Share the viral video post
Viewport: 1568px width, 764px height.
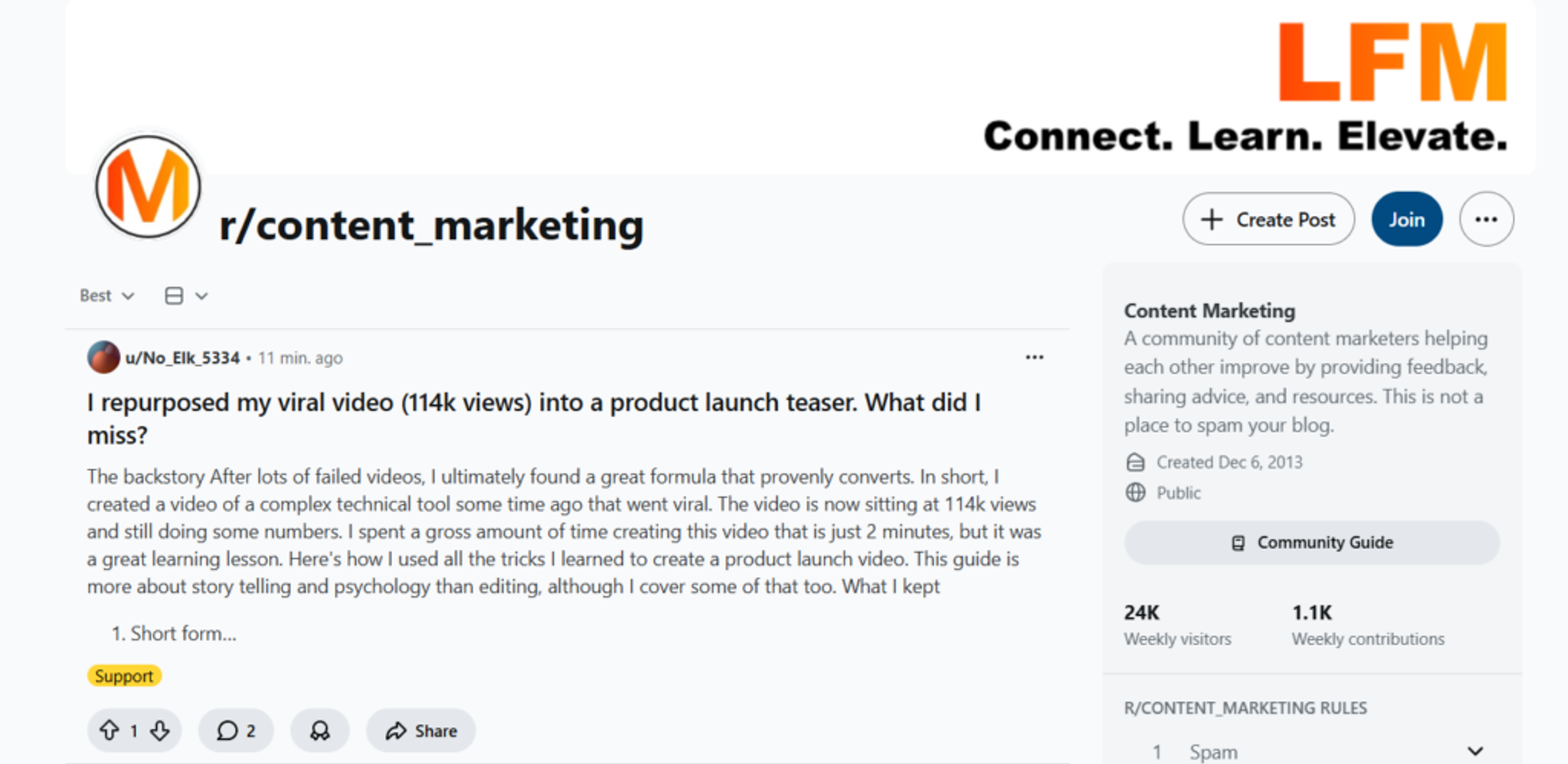421,731
